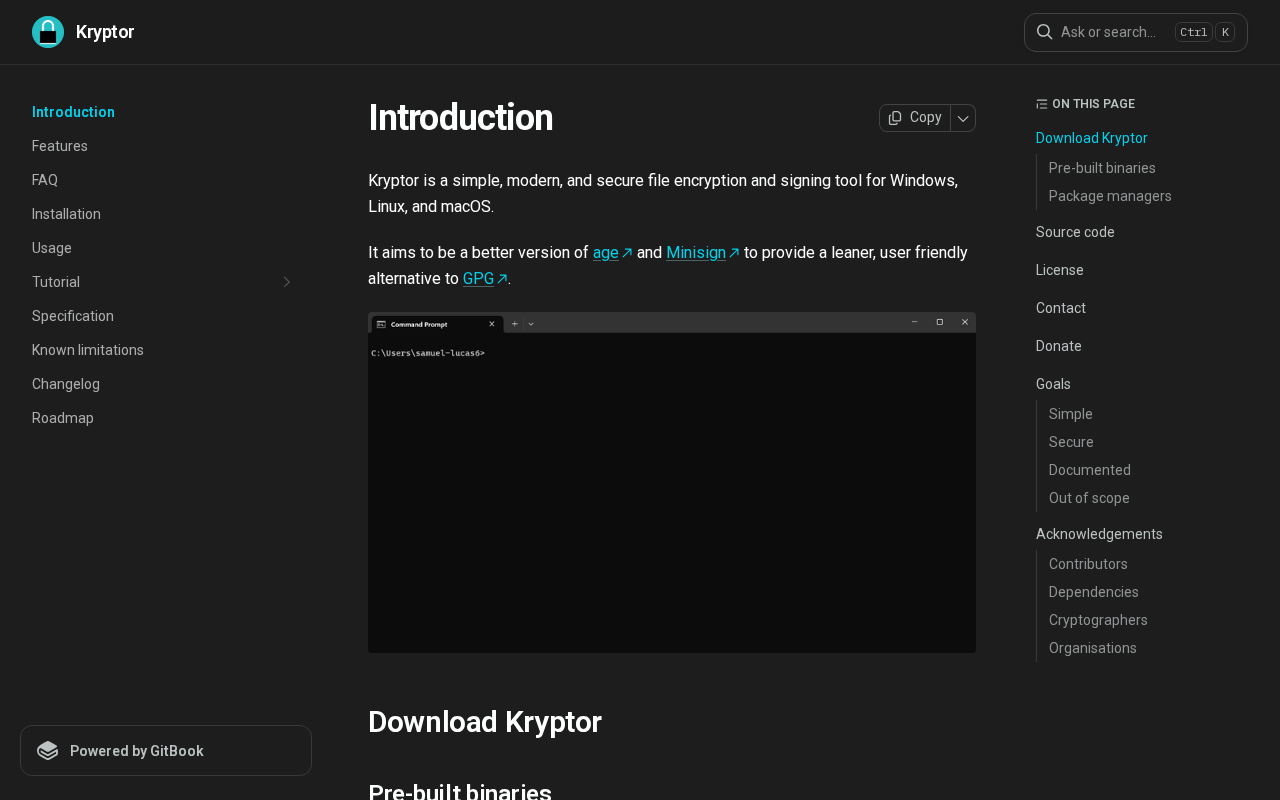Click the GitBook logo icon
1280x800 pixels.
tap(48, 751)
